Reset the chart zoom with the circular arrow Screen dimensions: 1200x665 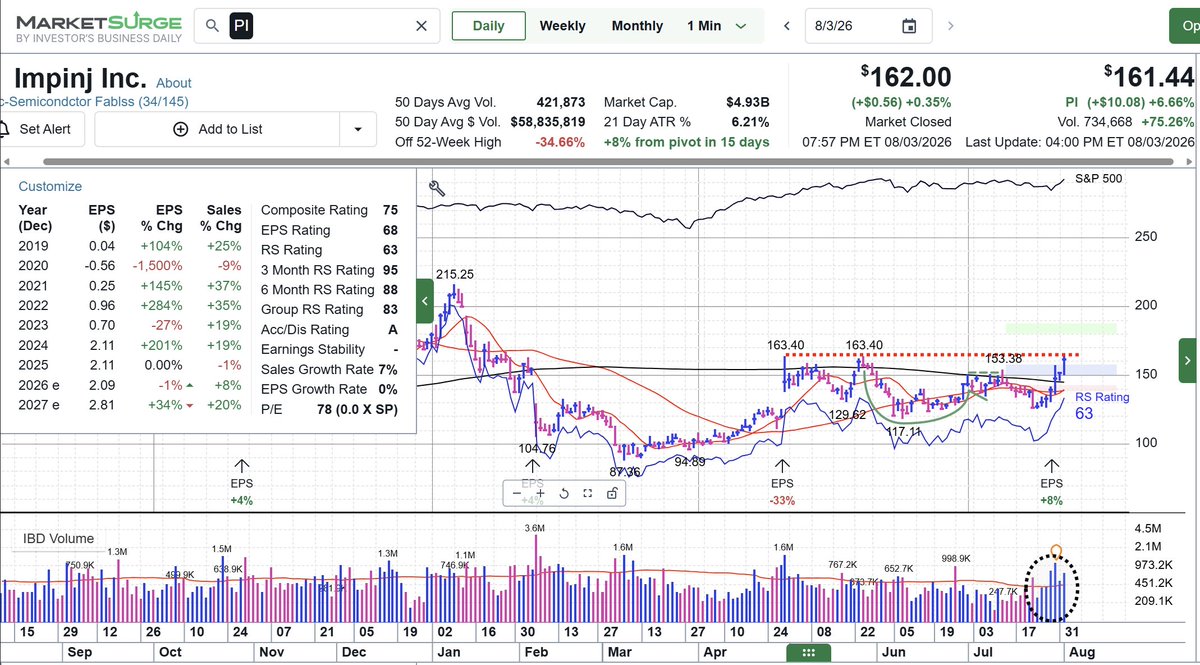click(564, 493)
